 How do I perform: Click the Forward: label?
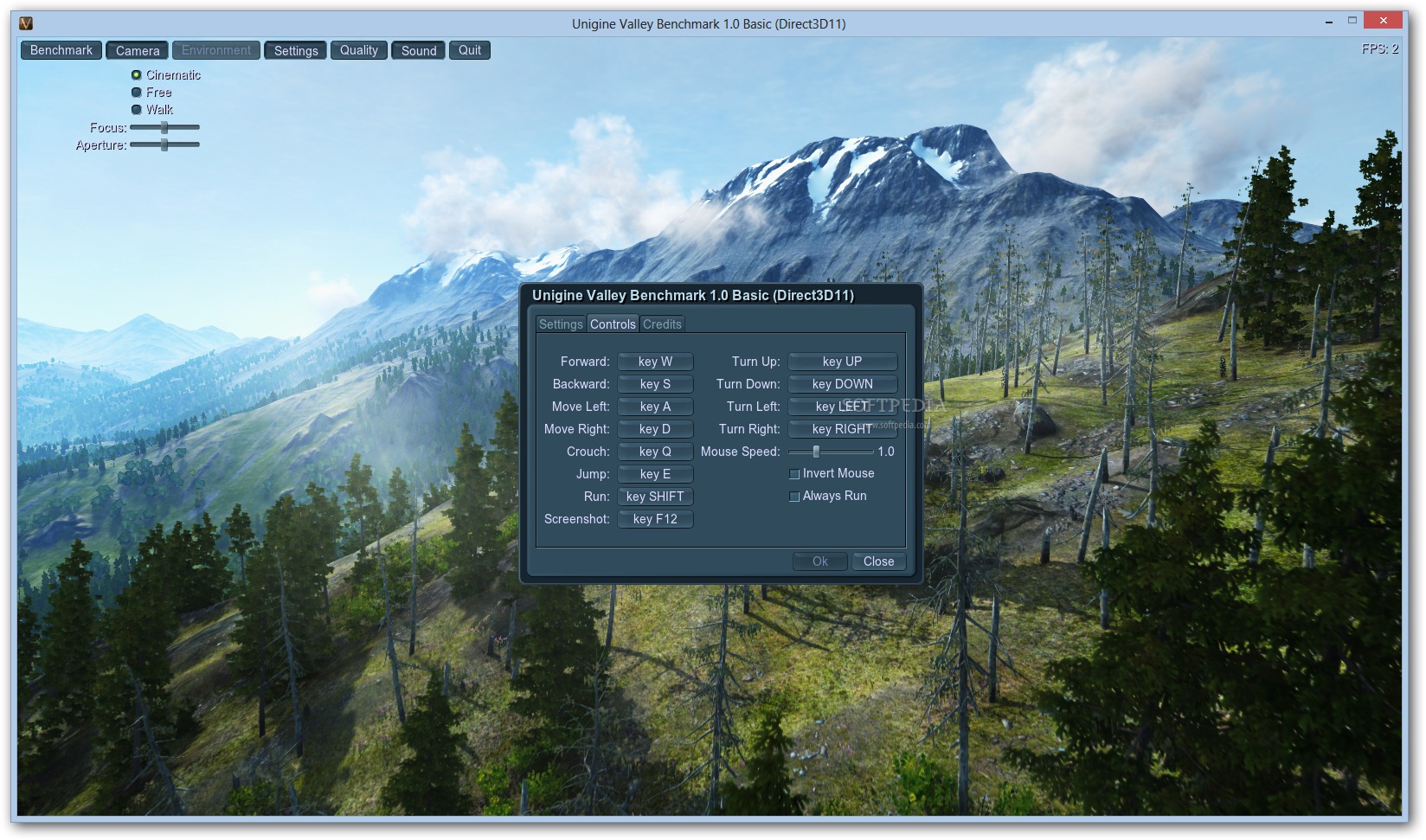585,362
